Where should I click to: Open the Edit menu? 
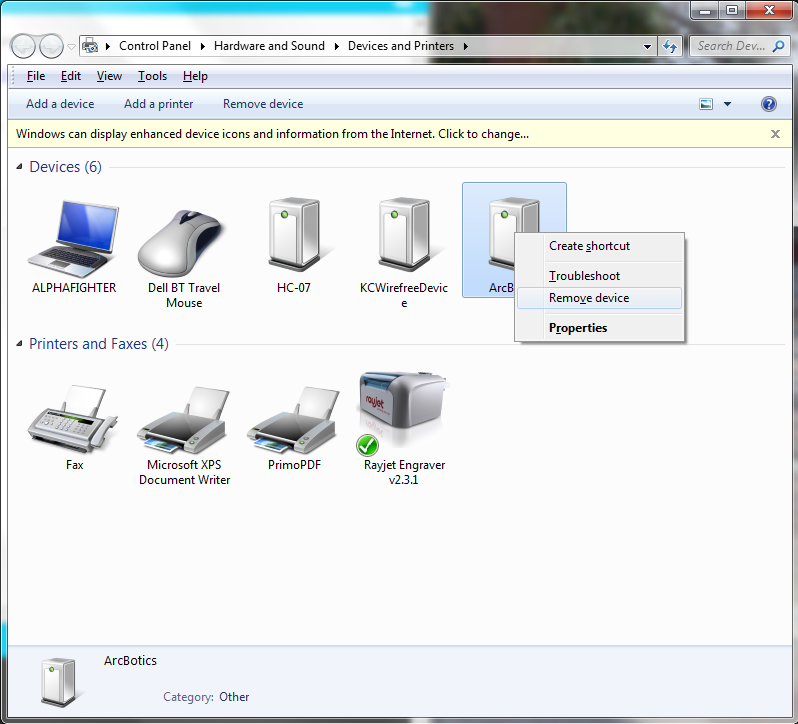point(71,76)
